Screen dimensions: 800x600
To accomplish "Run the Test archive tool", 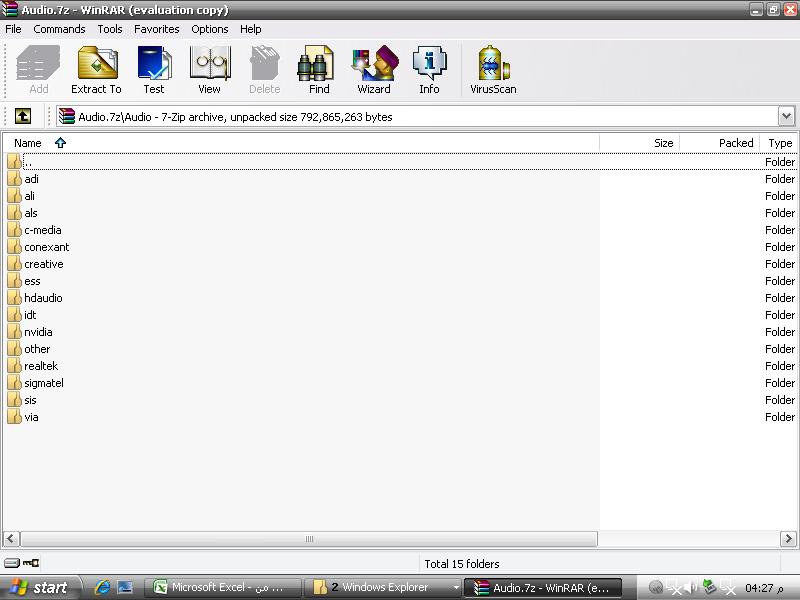I will (x=154, y=70).
